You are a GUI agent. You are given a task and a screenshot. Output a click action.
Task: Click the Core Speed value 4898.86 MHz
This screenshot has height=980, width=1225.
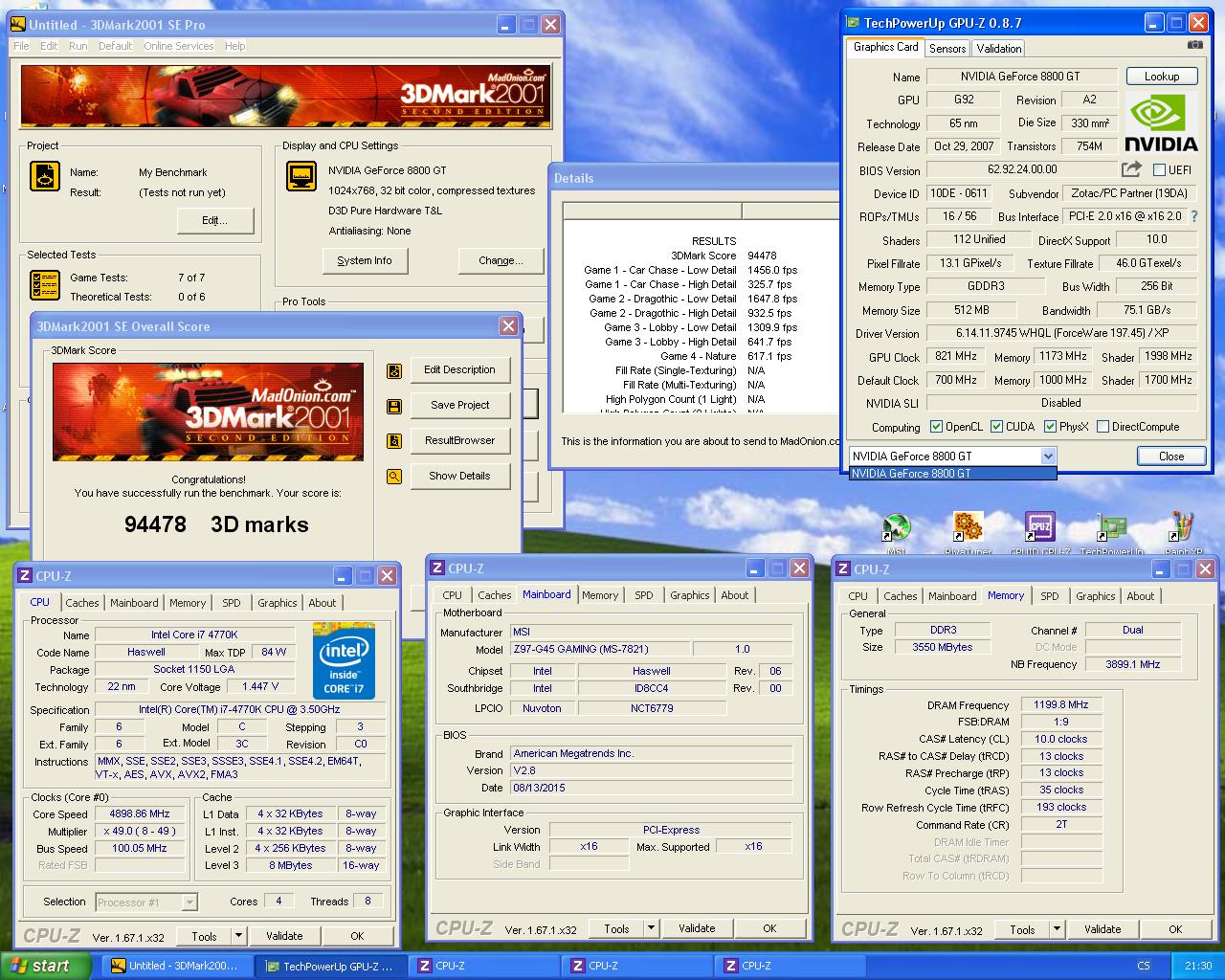click(x=141, y=814)
